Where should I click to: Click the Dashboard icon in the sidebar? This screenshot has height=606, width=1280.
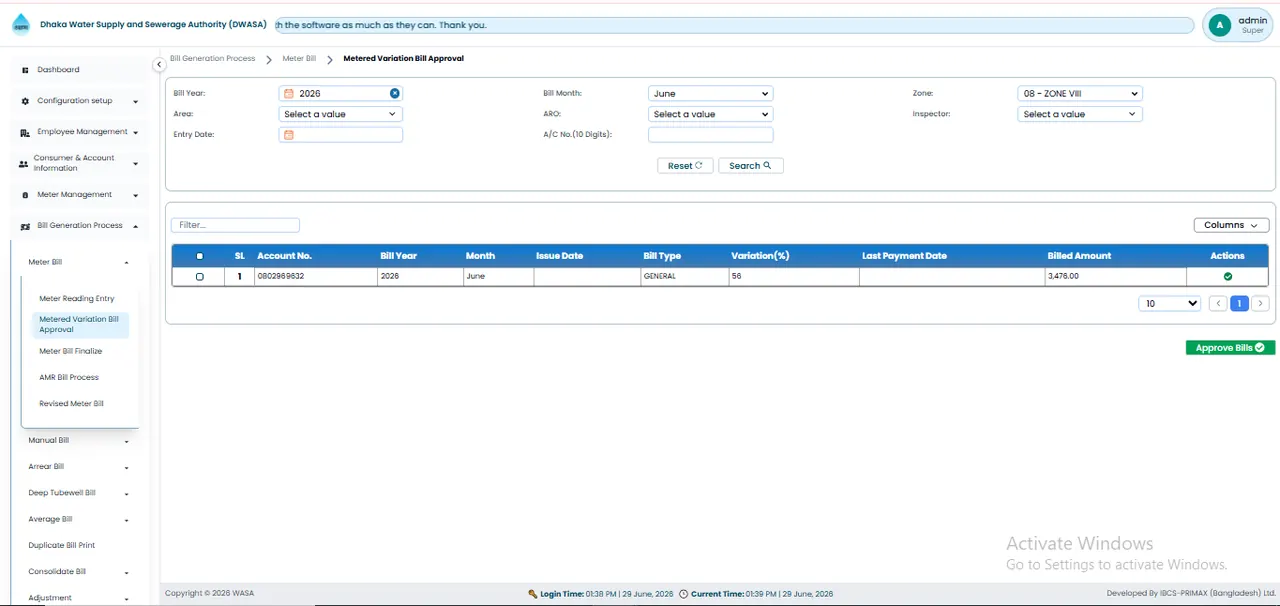click(25, 70)
